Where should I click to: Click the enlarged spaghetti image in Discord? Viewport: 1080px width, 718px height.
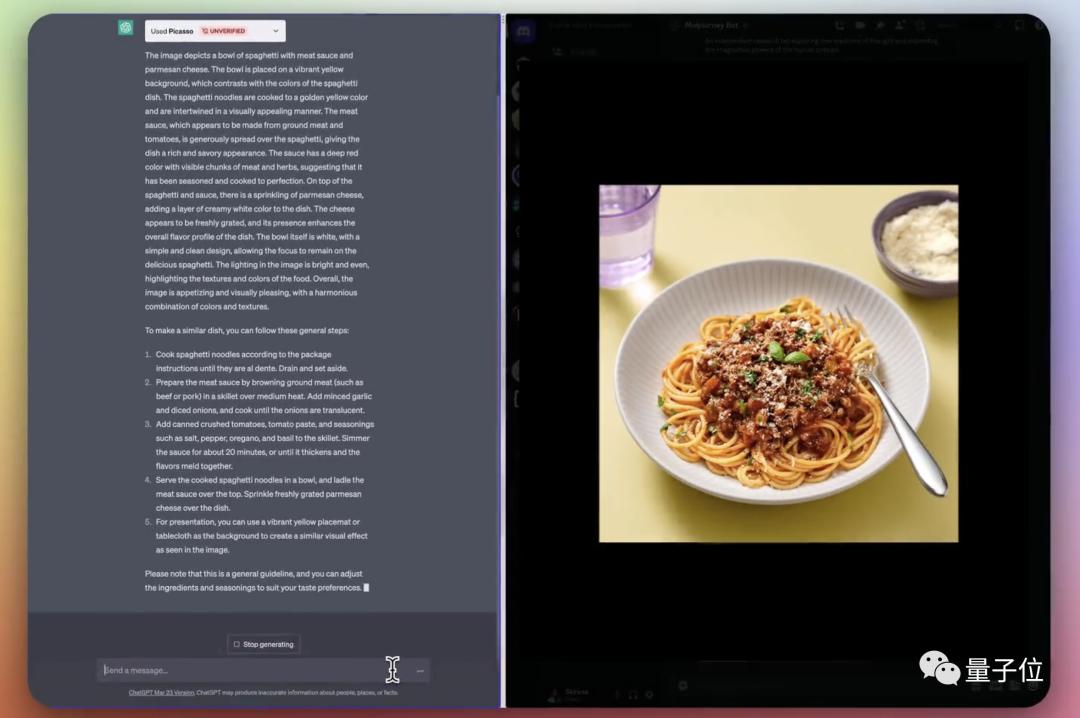[x=778, y=363]
